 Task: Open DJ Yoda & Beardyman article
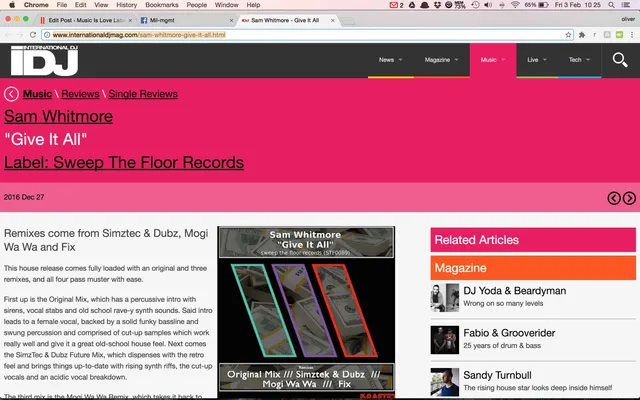click(514, 291)
